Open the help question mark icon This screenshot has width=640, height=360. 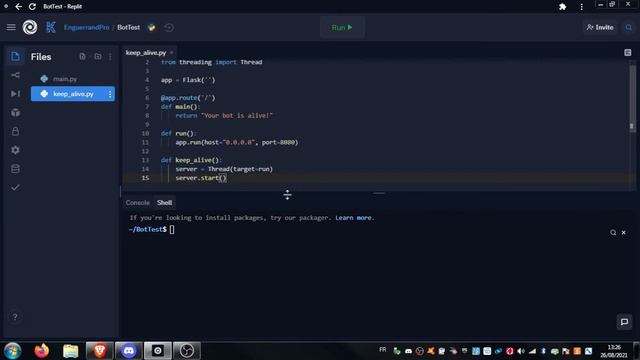pyautogui.click(x=15, y=317)
